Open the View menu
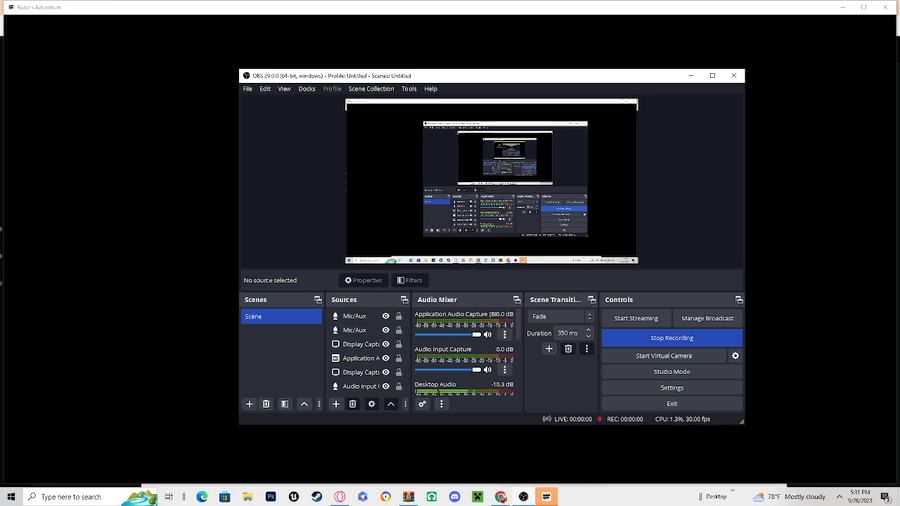This screenshot has height=506, width=900. [x=284, y=89]
